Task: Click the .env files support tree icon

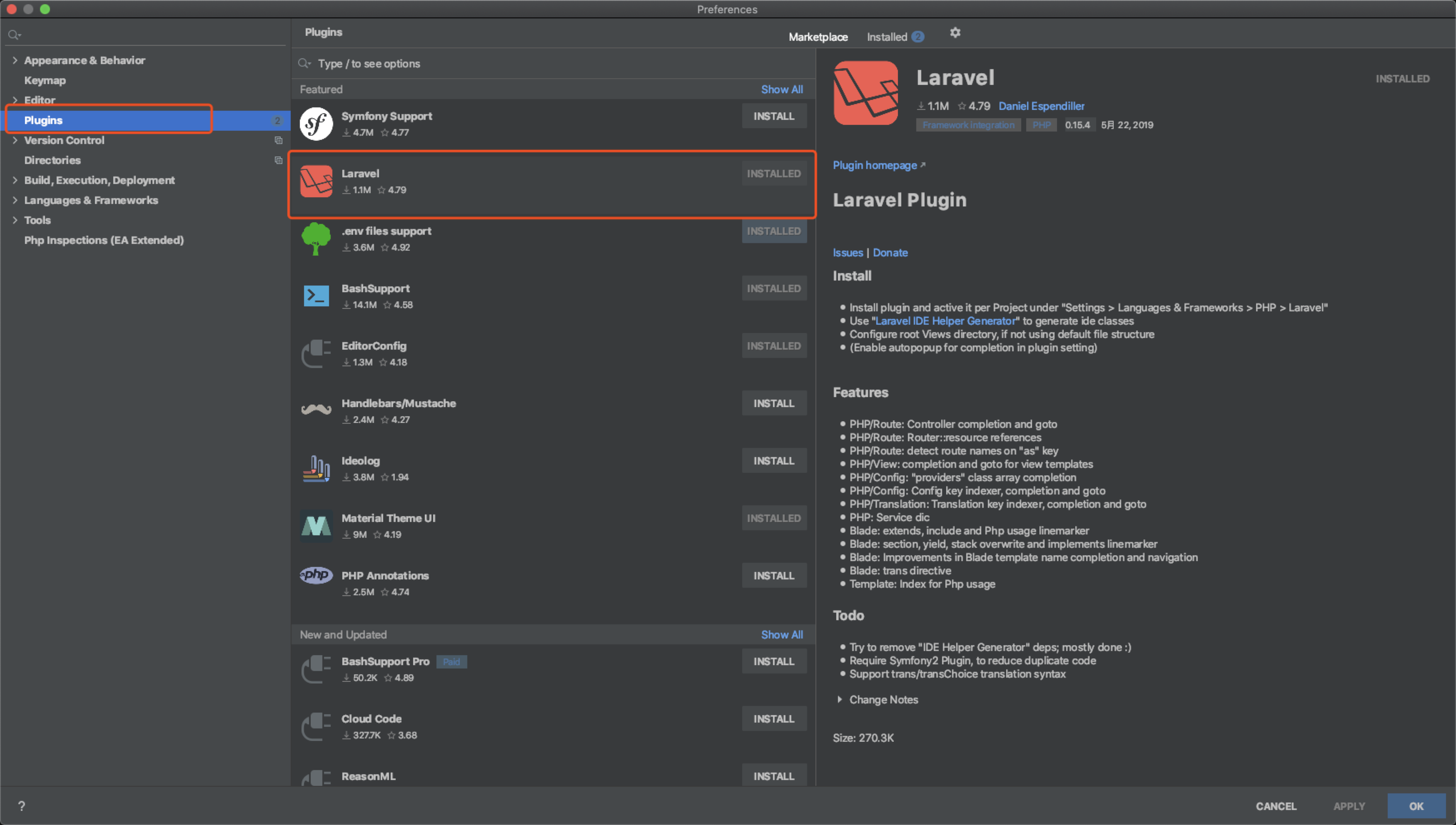Action: click(316, 239)
